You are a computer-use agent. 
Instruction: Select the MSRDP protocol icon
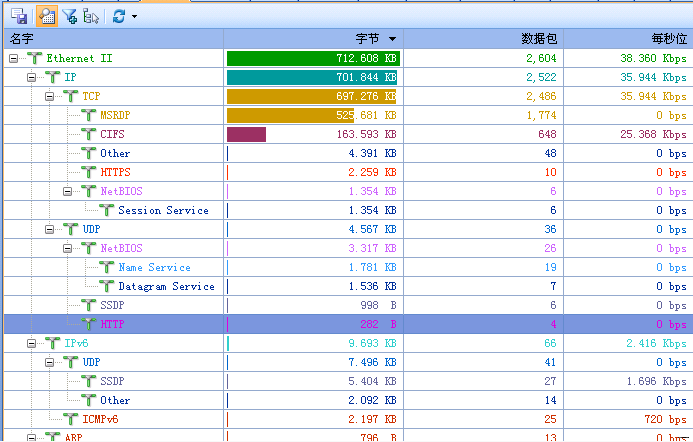click(88, 115)
